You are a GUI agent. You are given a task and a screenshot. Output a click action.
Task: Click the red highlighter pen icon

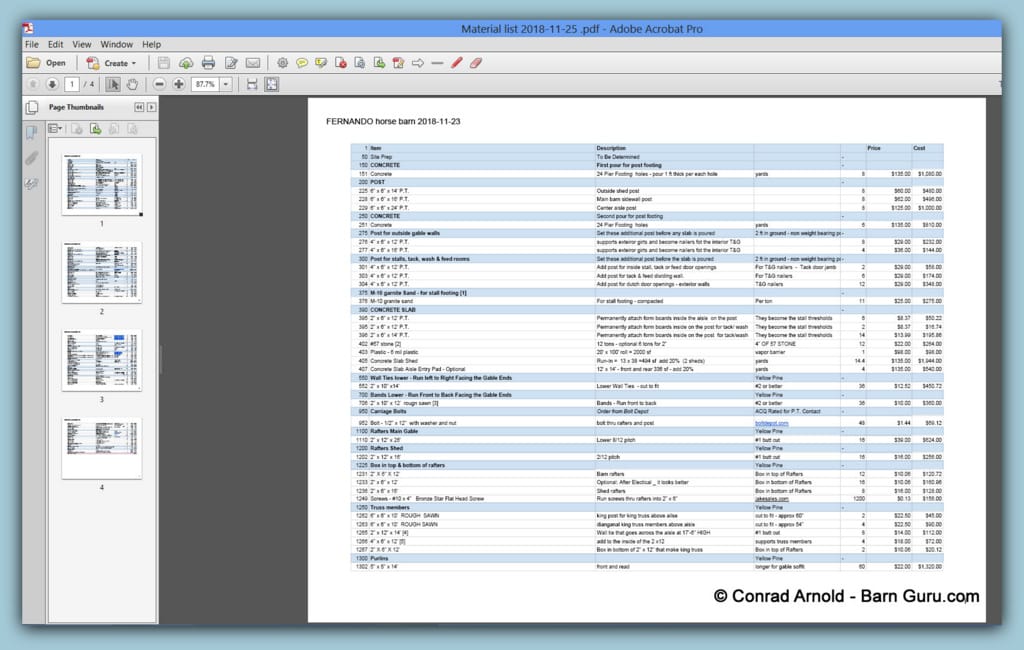point(456,63)
